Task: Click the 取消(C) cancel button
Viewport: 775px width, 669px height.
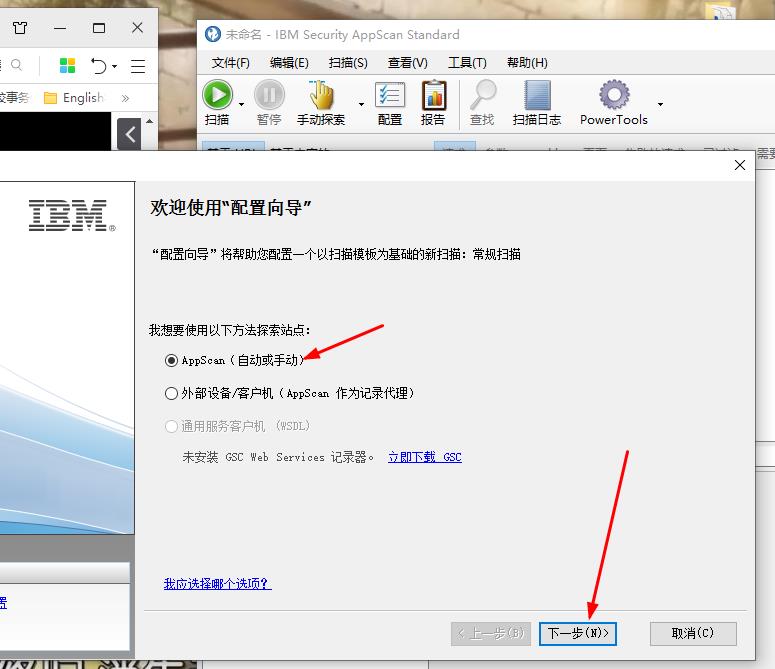Action: [693, 633]
